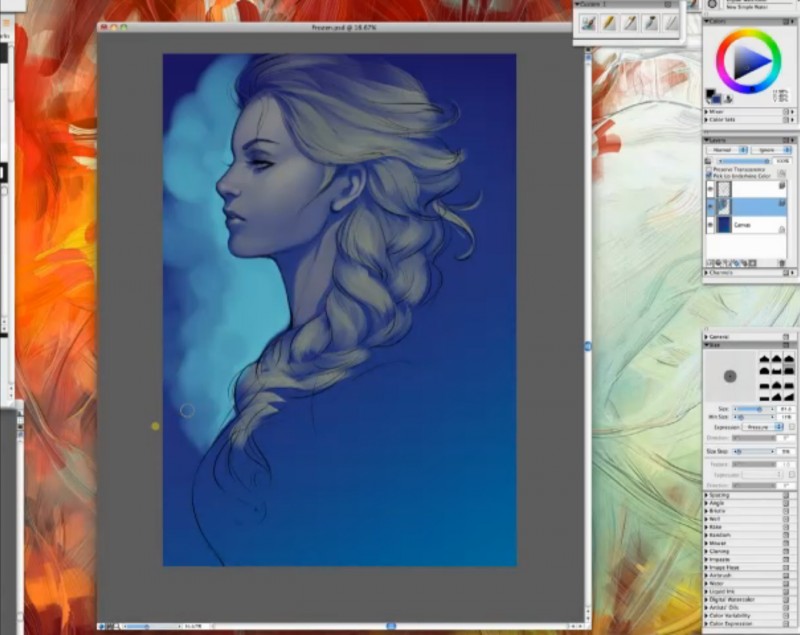
Task: Expand the Digital Watercolor section
Action: (x=707, y=600)
